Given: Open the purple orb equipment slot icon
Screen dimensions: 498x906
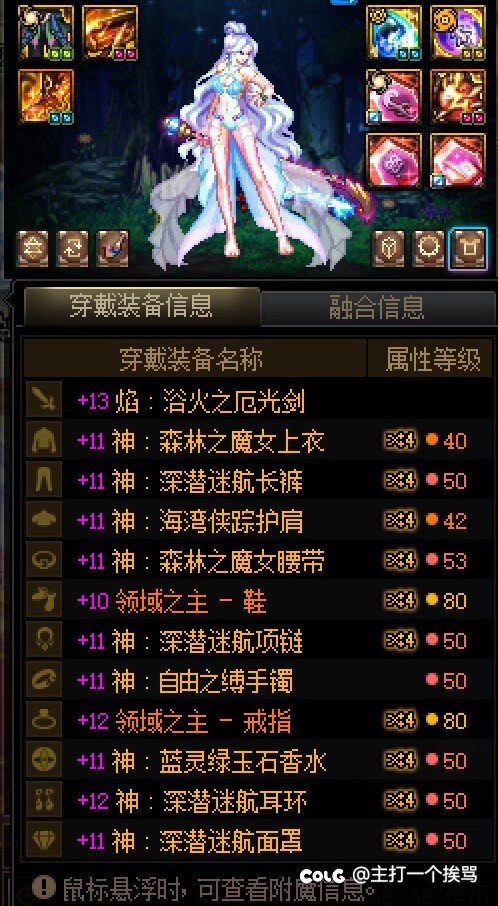Looking at the screenshot, I should (x=458, y=32).
